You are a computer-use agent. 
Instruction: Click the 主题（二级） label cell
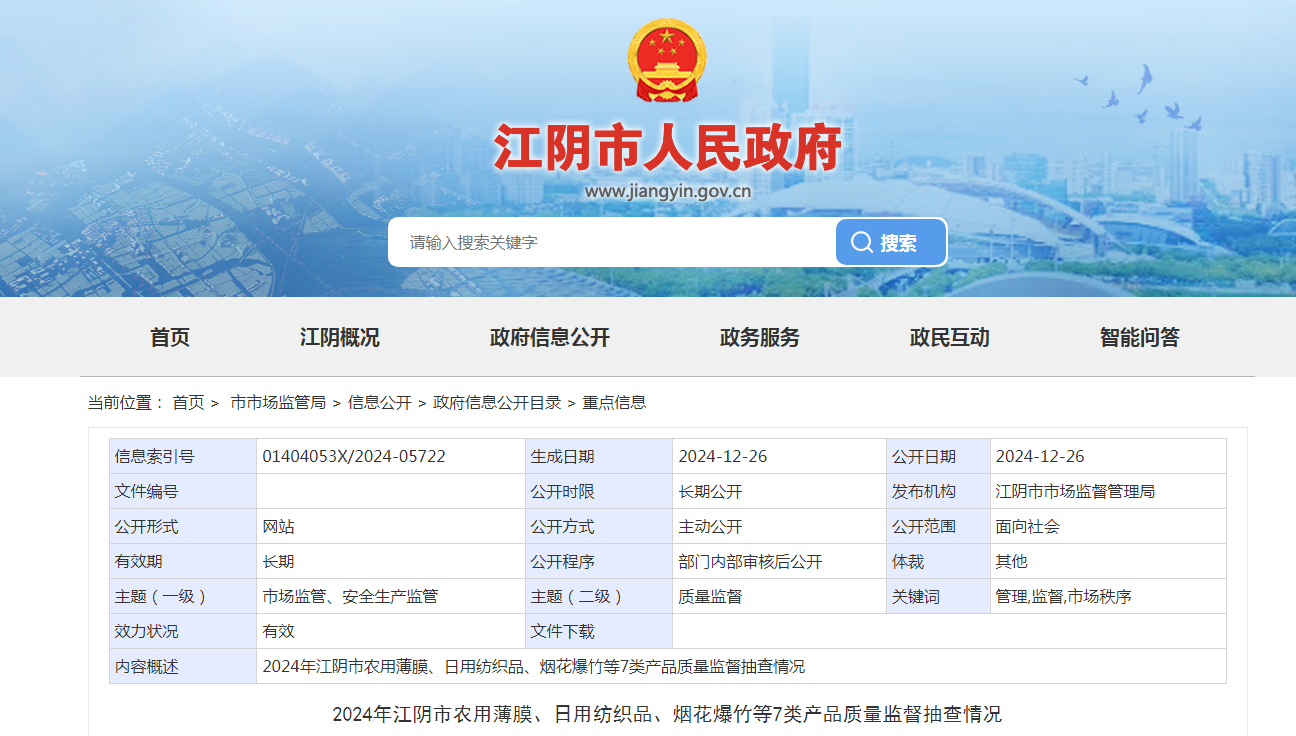click(599, 596)
